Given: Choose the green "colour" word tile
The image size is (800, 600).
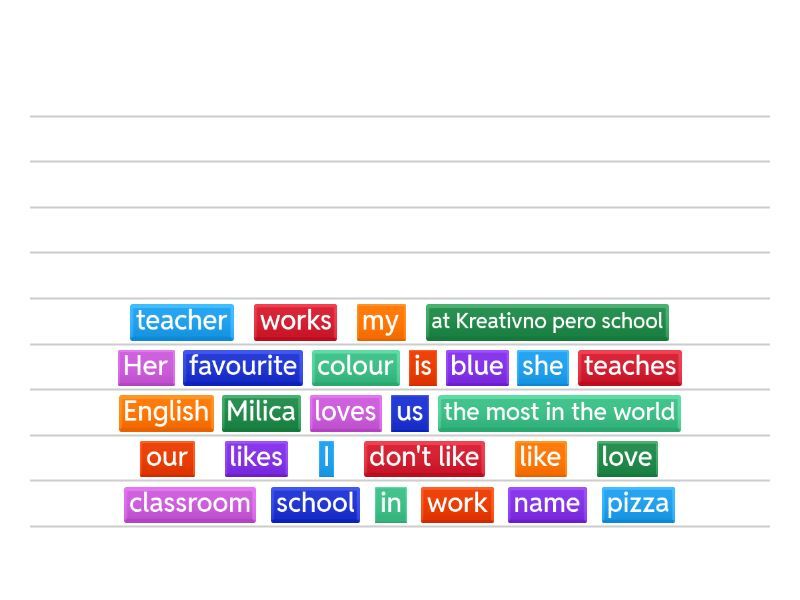Looking at the screenshot, I should point(355,366).
